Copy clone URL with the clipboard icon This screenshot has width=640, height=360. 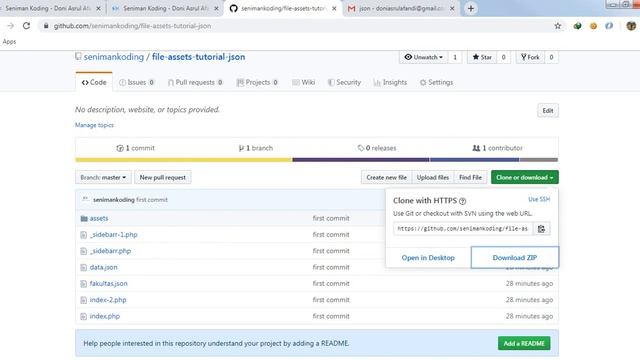(x=541, y=229)
